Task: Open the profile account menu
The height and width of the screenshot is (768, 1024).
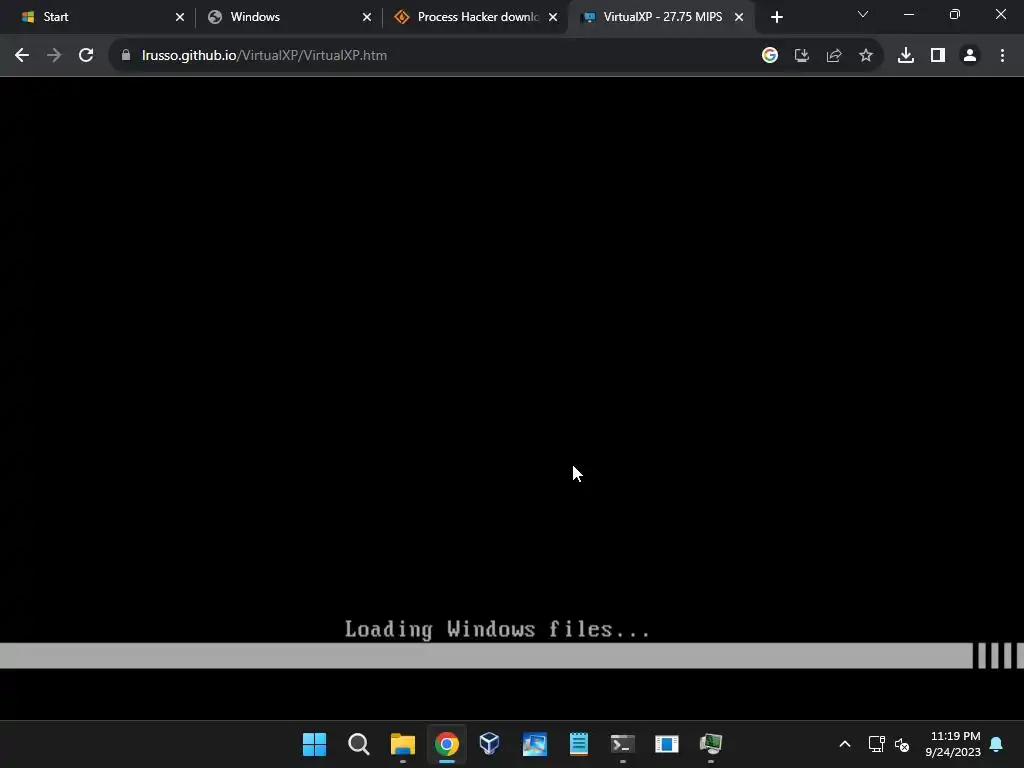Action: pos(970,56)
